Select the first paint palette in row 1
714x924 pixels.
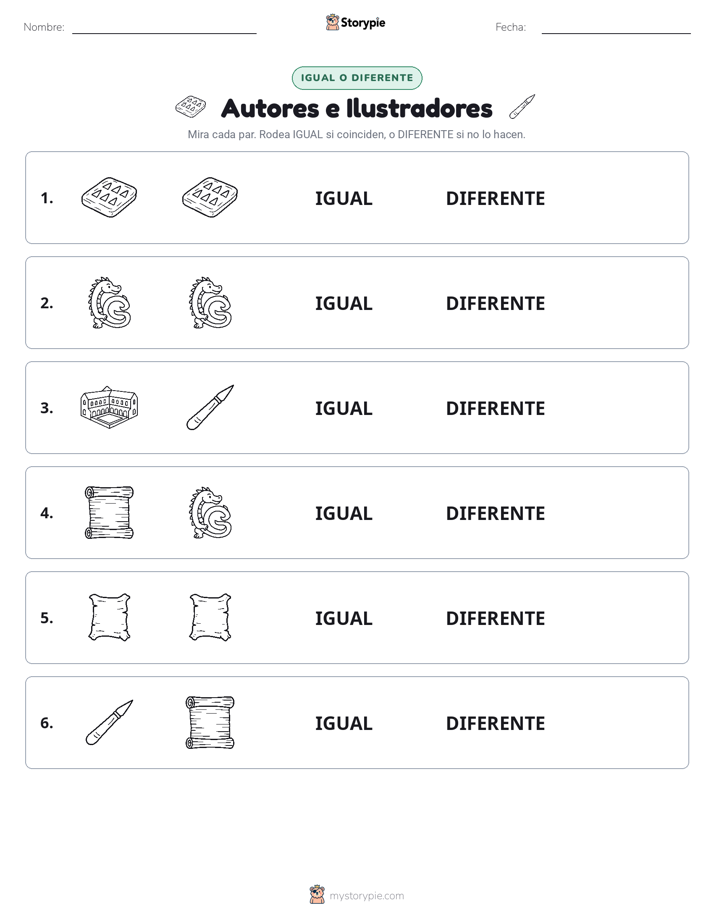coord(109,197)
